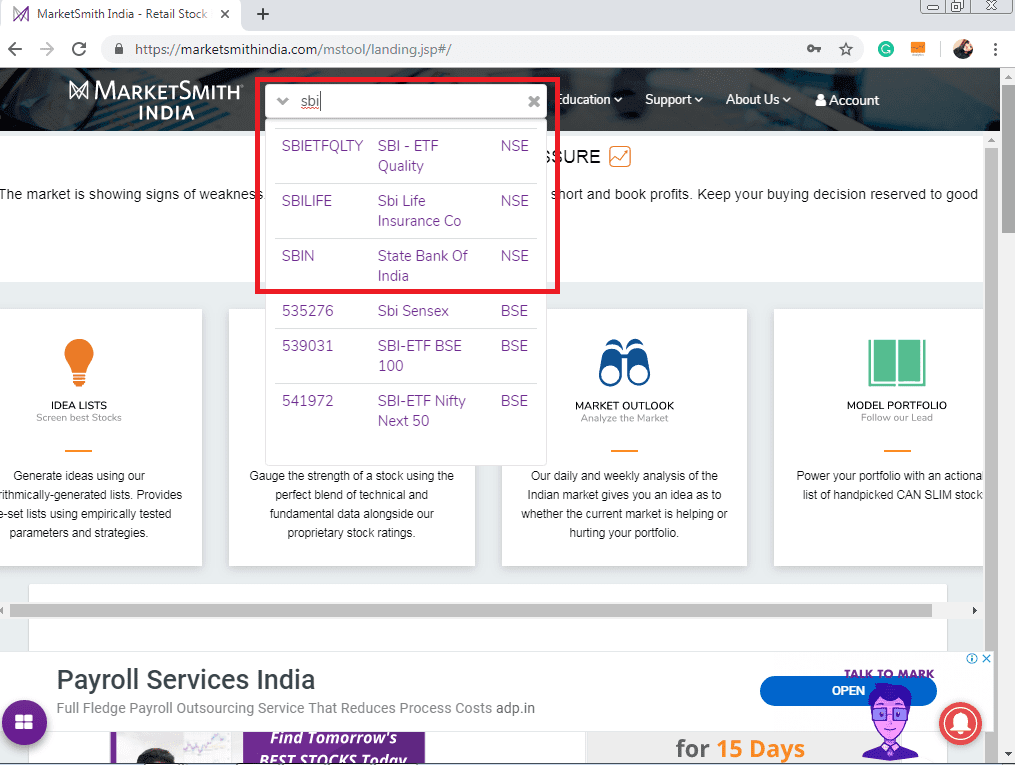
Task: Click 'Follow our Lead' subtitle text
Action: [897, 418]
